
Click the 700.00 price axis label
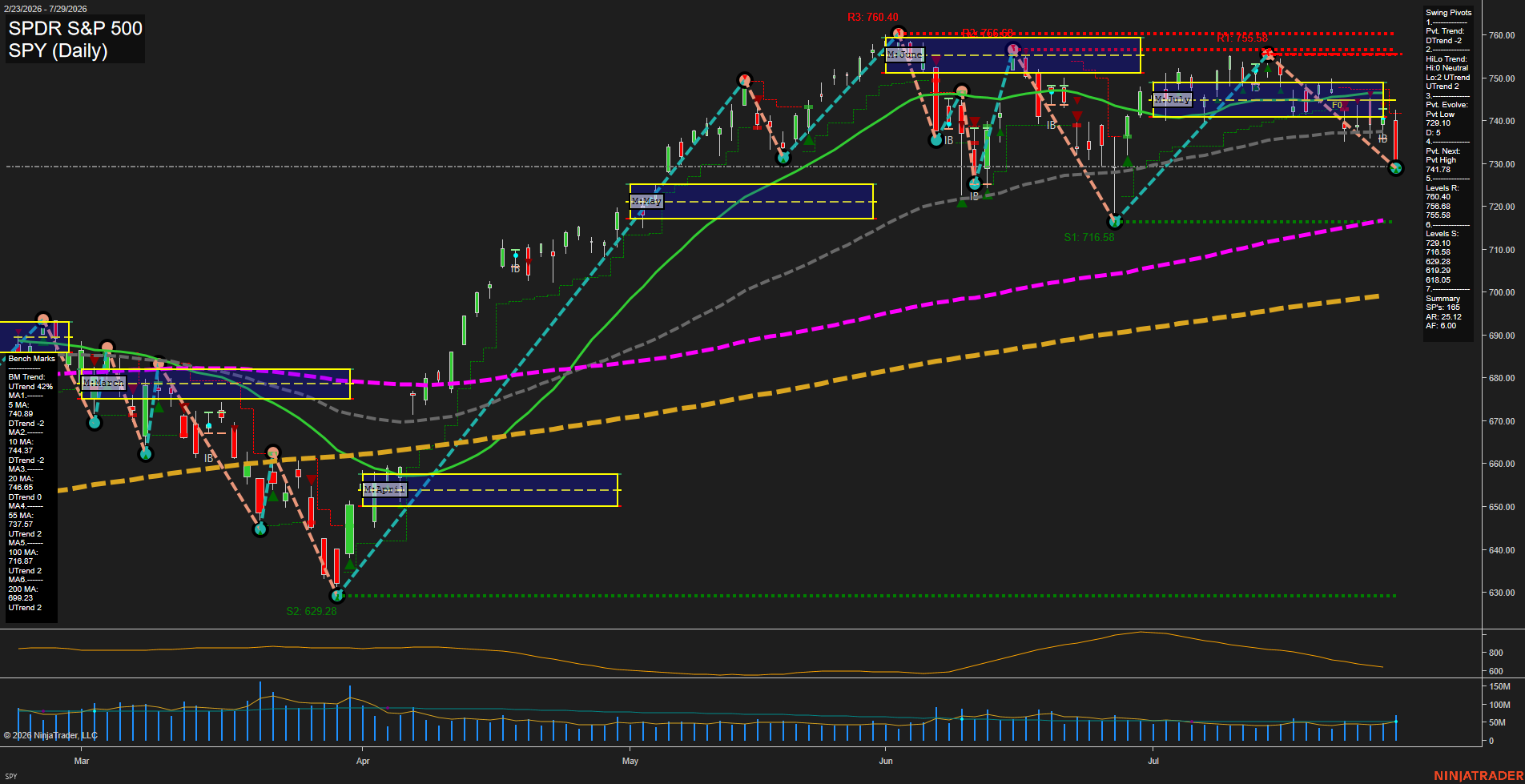(x=1502, y=292)
